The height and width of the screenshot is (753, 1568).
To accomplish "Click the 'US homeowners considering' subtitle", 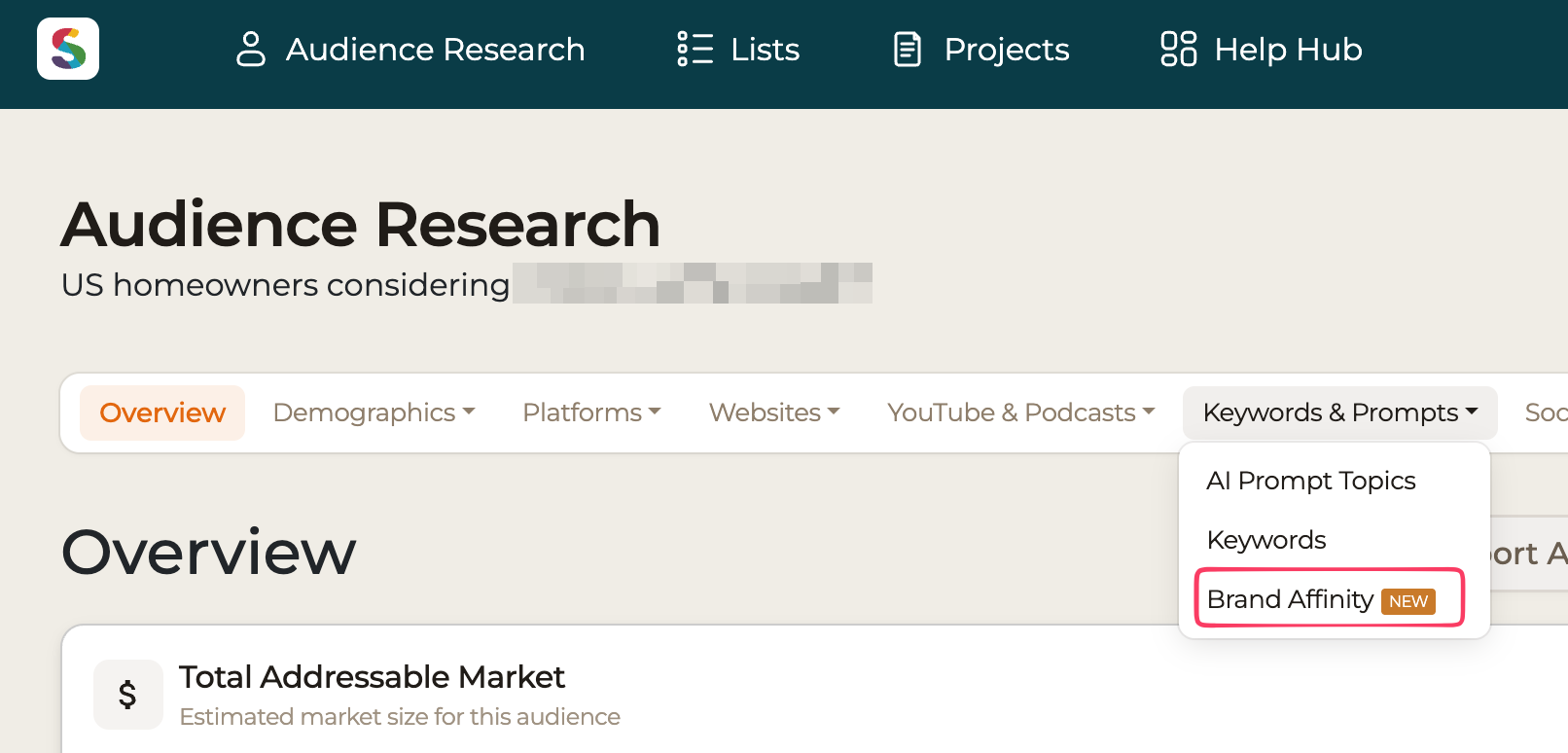I will tap(285, 285).
